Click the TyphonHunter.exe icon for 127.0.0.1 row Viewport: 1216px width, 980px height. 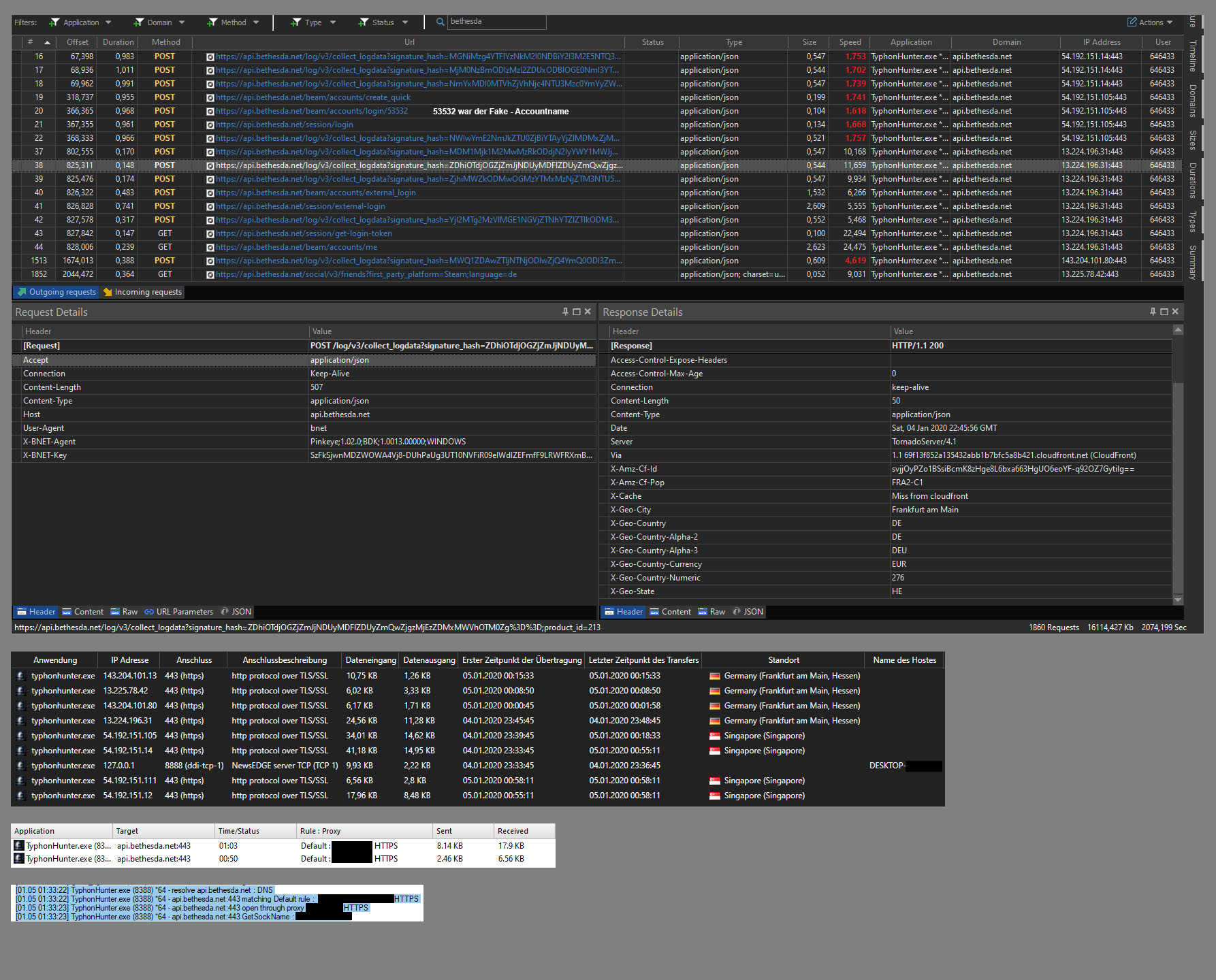pyautogui.click(x=20, y=766)
